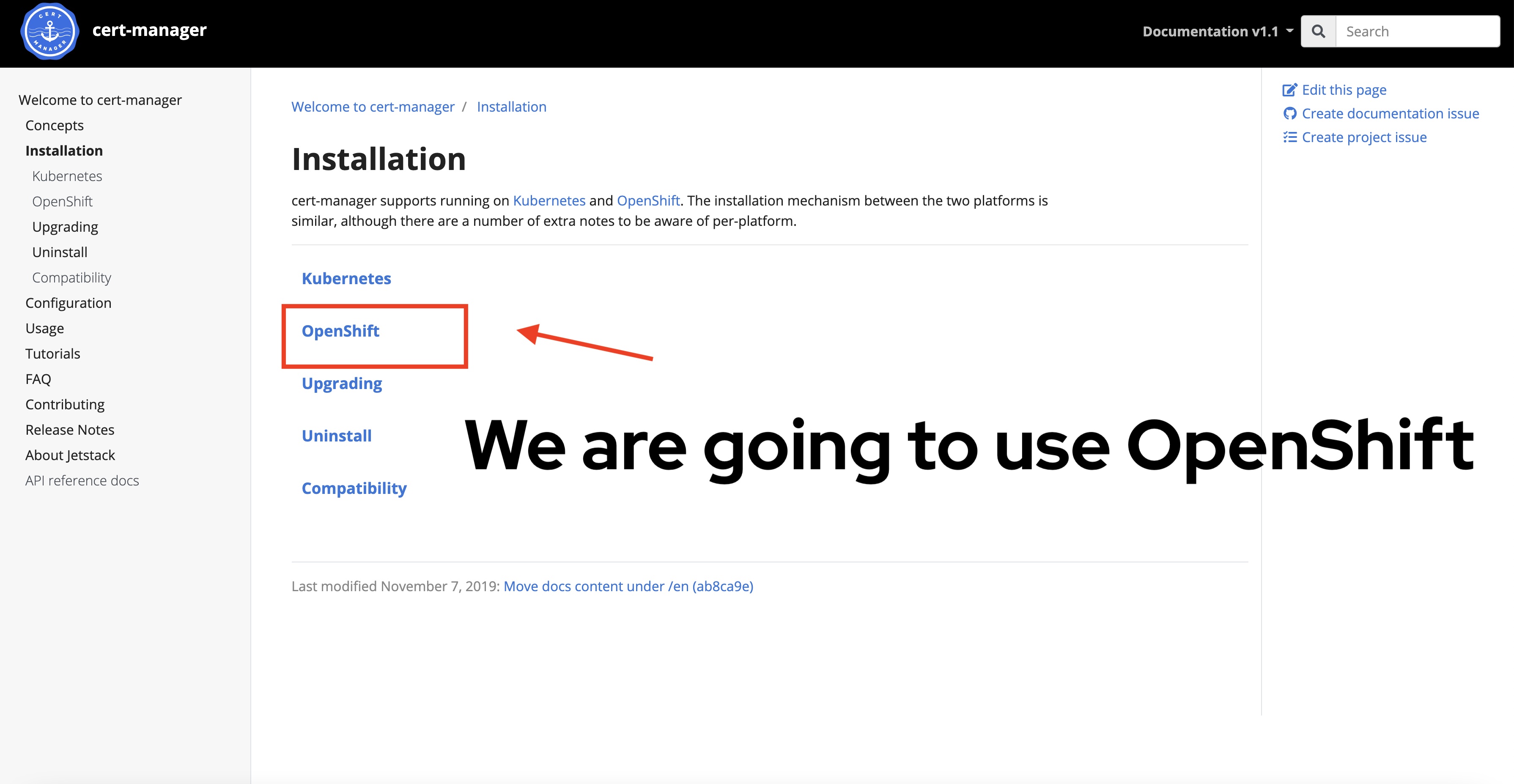
Task: Open the Compatibility section heading link
Action: (x=354, y=488)
